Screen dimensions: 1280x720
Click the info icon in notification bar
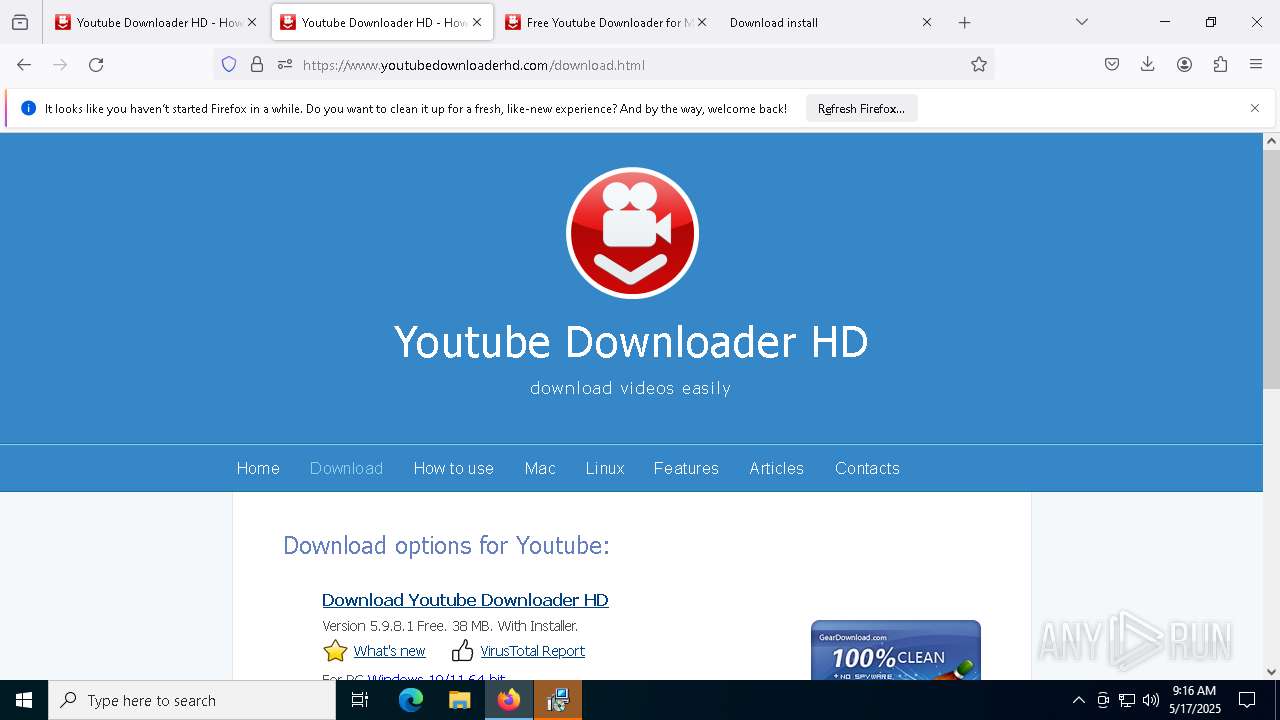coord(28,108)
